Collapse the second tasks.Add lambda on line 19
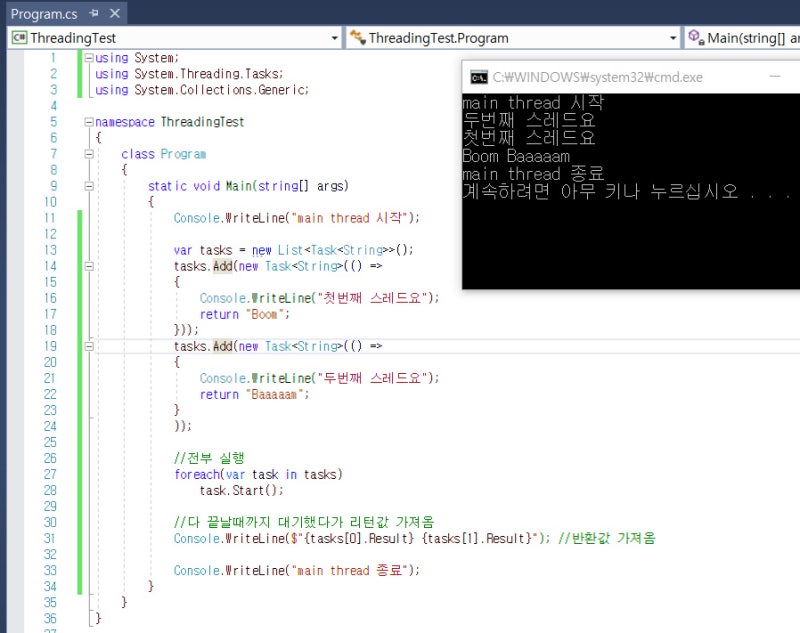Viewport: 800px width, 633px height. pyautogui.click(x=89, y=346)
